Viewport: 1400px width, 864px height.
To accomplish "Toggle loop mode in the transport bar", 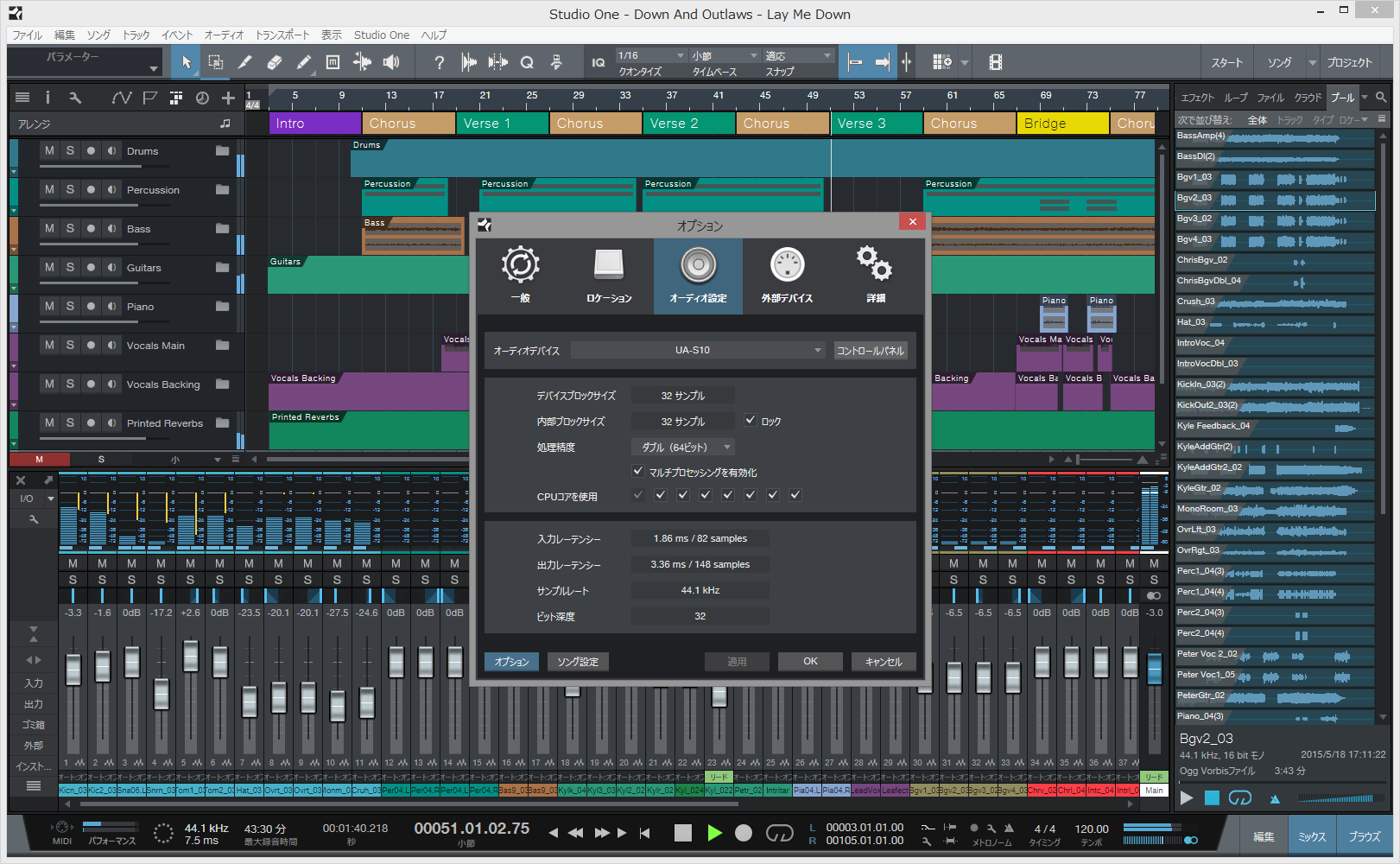I will (x=779, y=833).
